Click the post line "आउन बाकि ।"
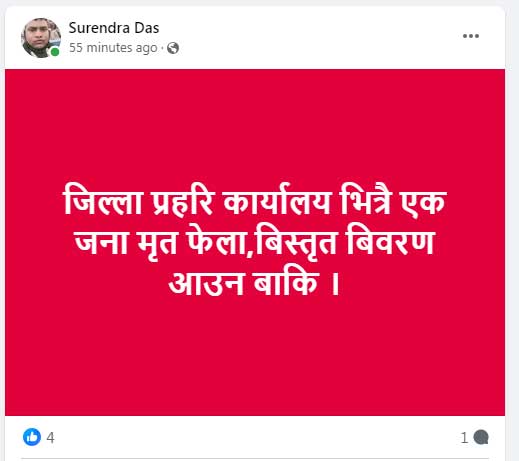519x461 pixels. coord(254,283)
